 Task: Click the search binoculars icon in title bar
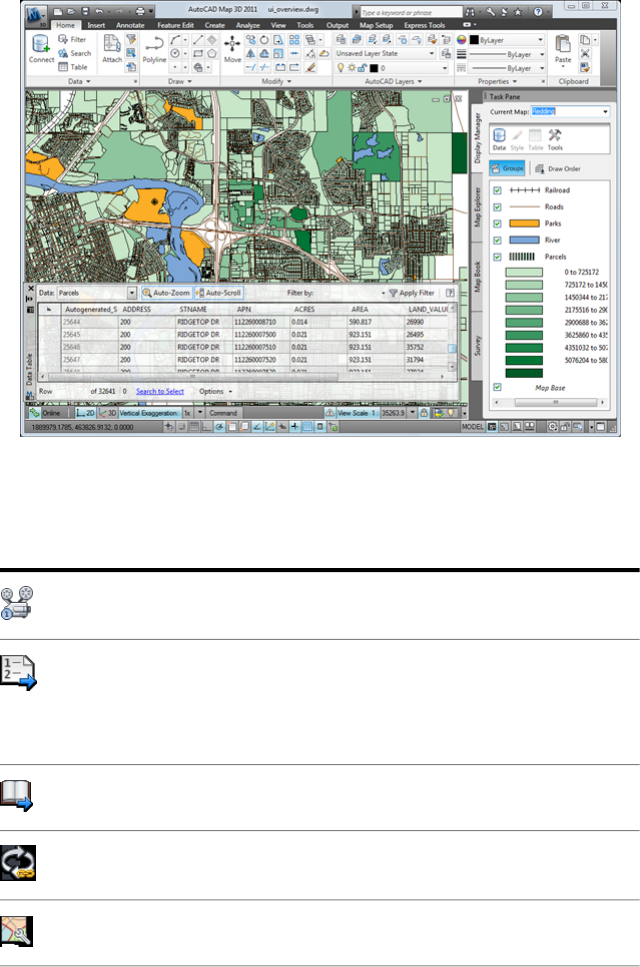click(x=472, y=12)
